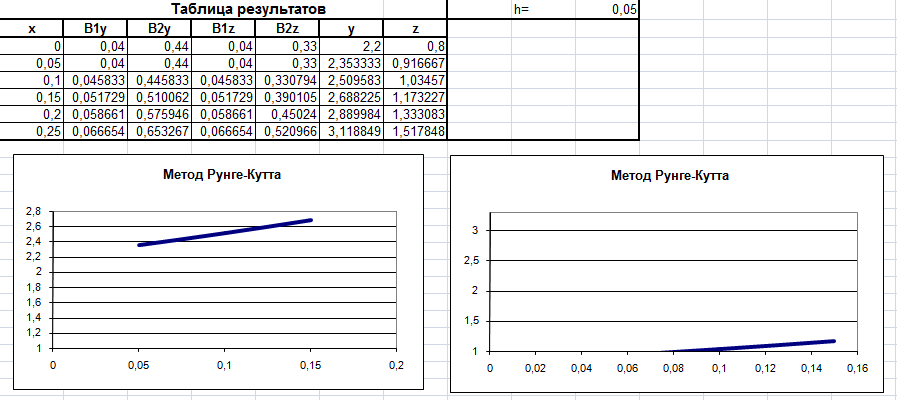The width and height of the screenshot is (897, 400).
Task: Select cell with value 2,889984
Action: pos(351,114)
